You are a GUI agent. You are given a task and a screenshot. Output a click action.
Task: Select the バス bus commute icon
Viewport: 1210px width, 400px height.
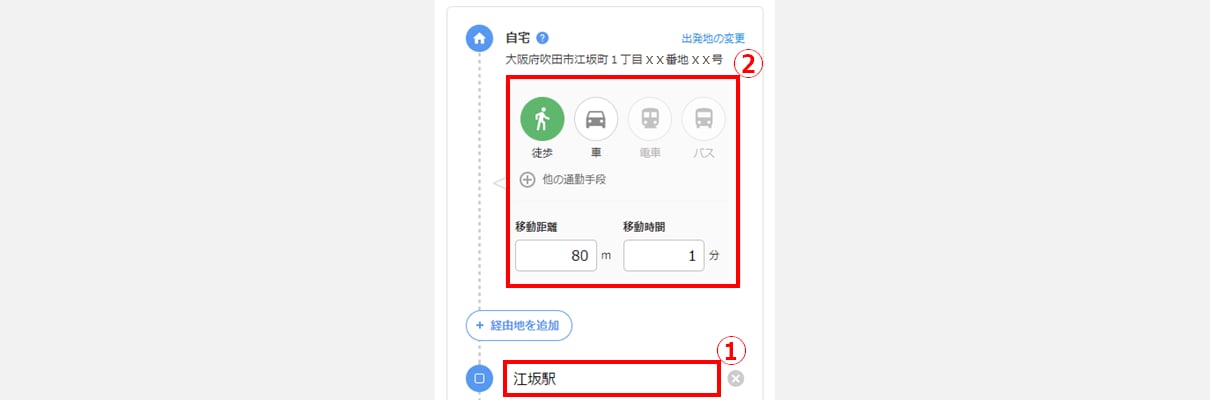[x=704, y=119]
